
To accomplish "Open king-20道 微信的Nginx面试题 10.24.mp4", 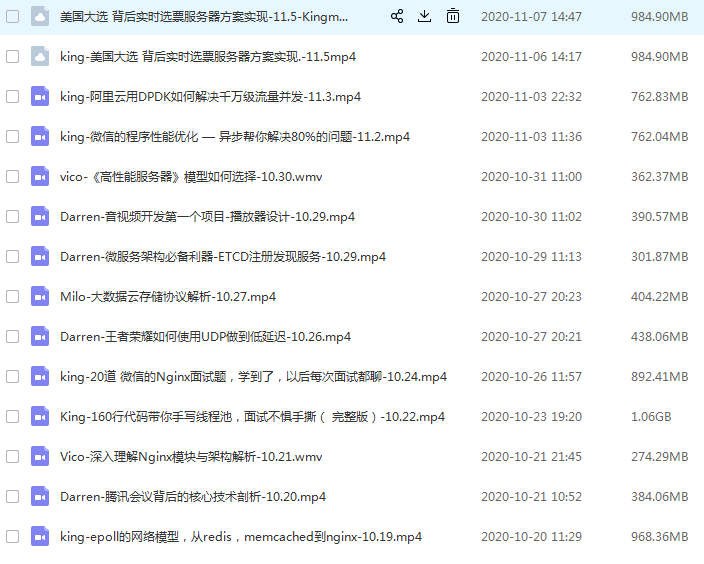I will 254,377.
